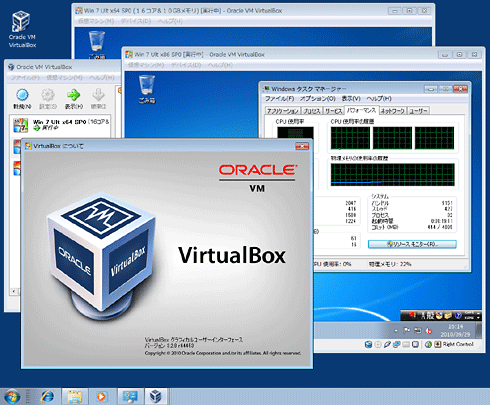The width and height of the screenshot is (490, 405).
Task: Switch to アプリケーション tab in Task Manager
Action: [x=283, y=111]
